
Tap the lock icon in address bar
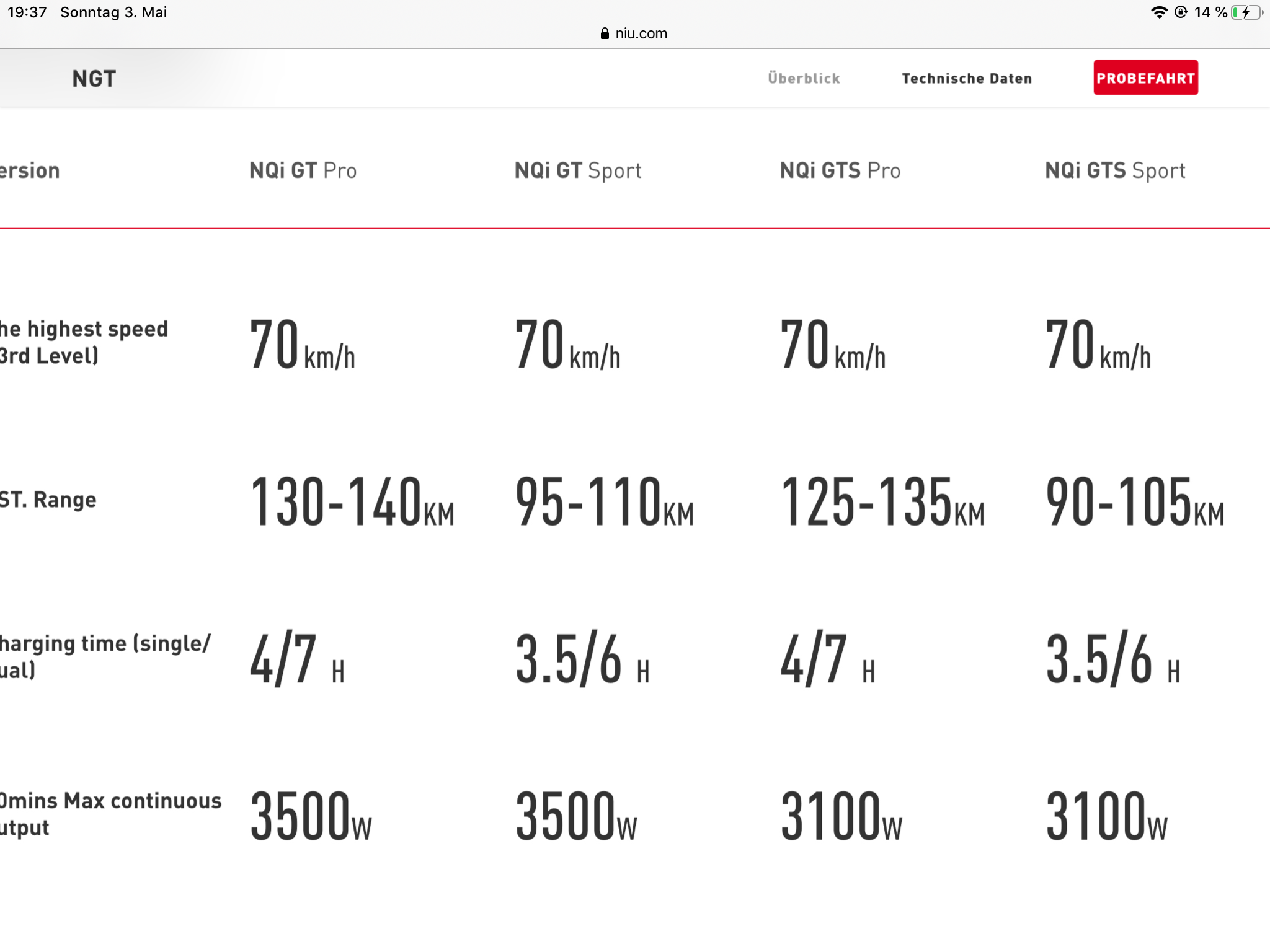[x=605, y=33]
